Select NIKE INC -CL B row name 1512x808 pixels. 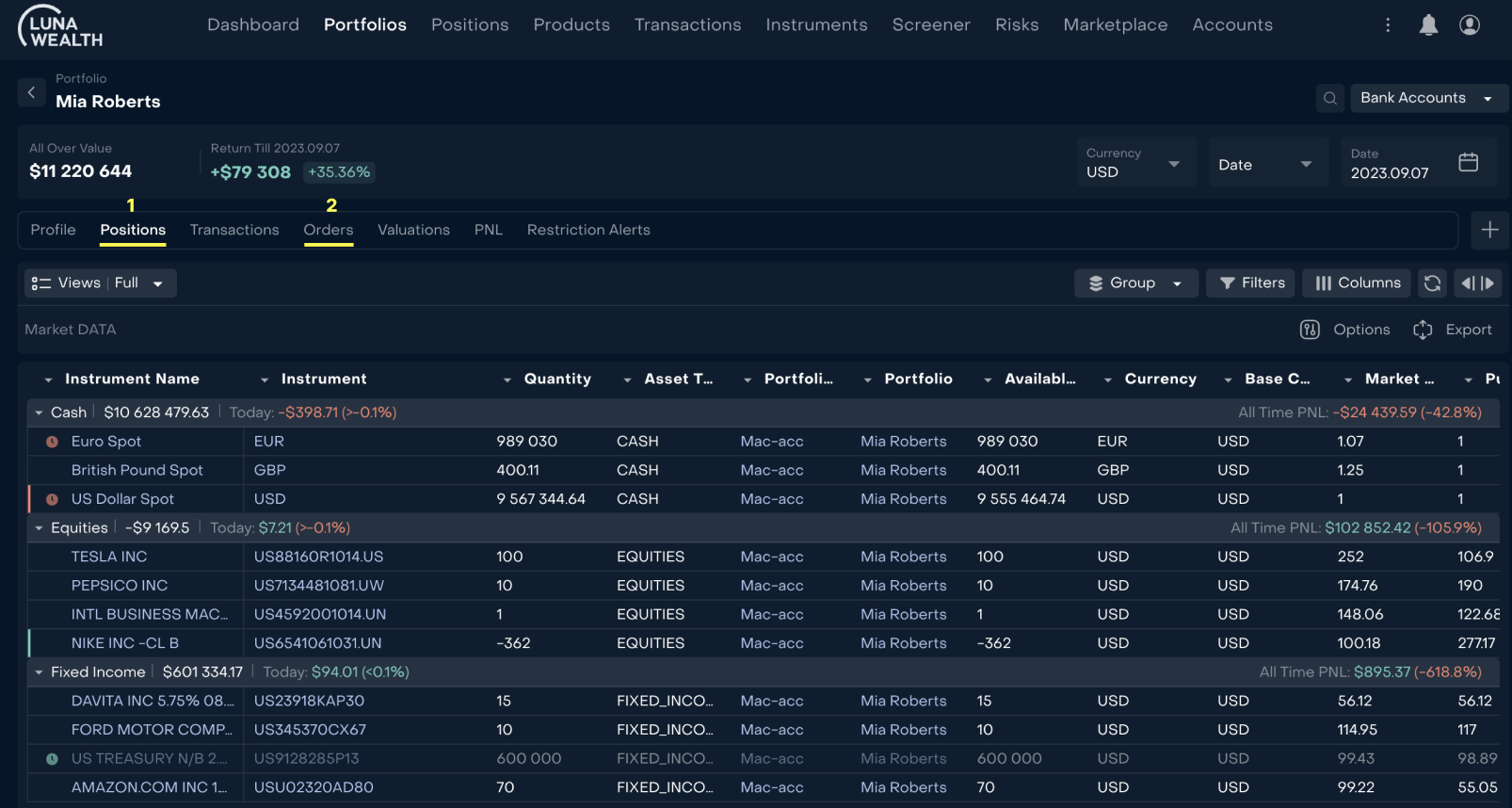(125, 644)
